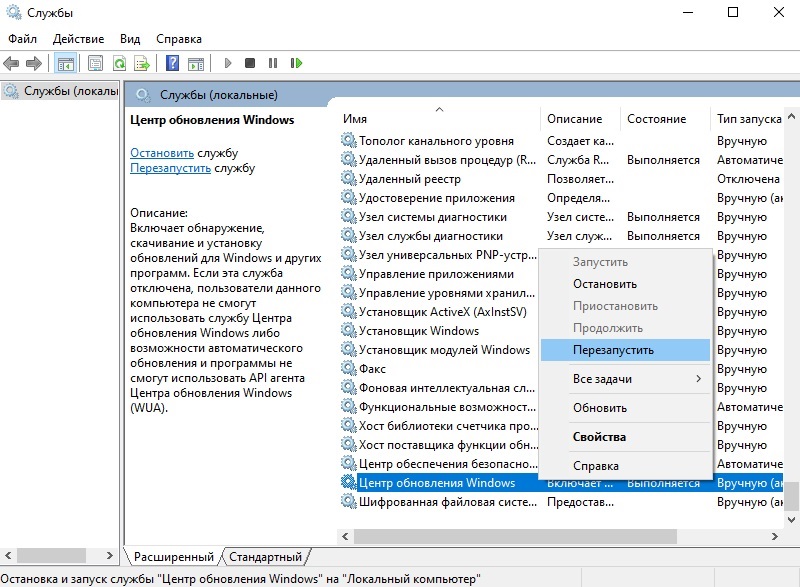Click the Forward arrow toolbar icon
Image resolution: width=800 pixels, height=587 pixels.
[33, 63]
